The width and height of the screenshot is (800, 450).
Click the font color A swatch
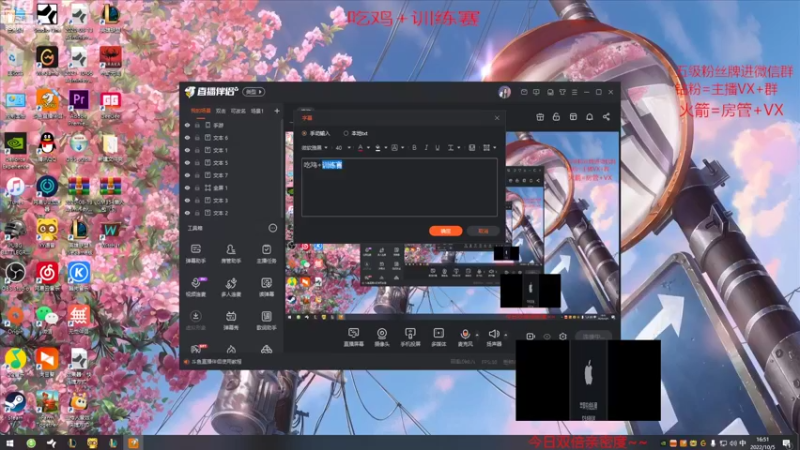click(360, 148)
